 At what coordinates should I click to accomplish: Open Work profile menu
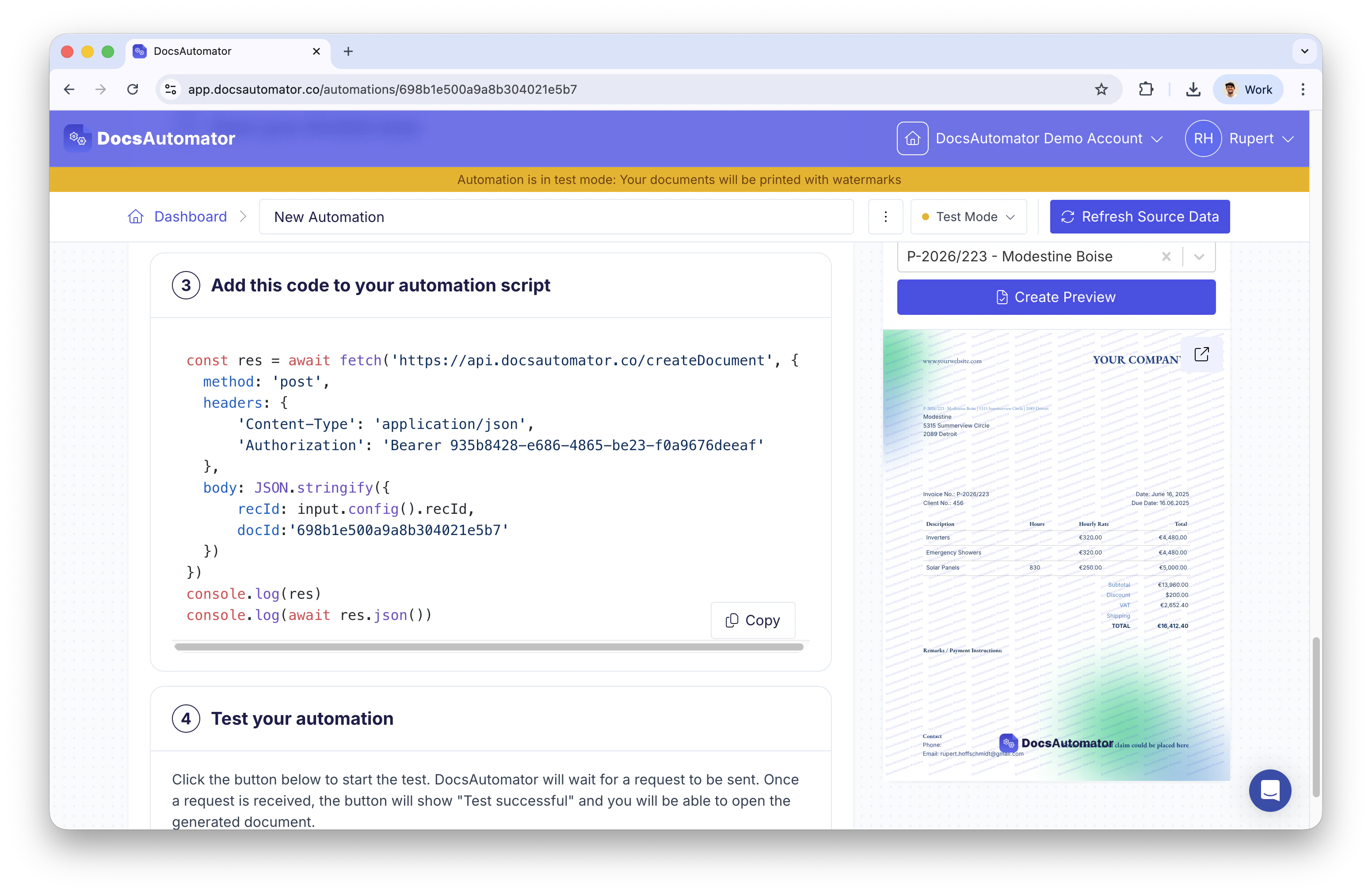pyautogui.click(x=1248, y=89)
